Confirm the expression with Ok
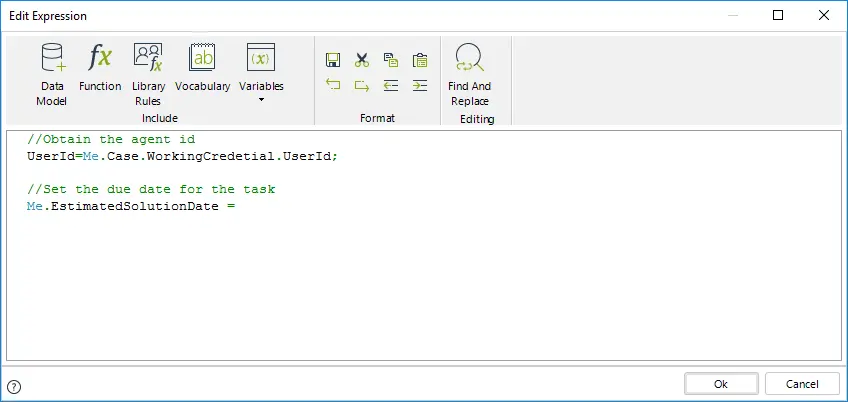The width and height of the screenshot is (848, 402). tap(721, 384)
